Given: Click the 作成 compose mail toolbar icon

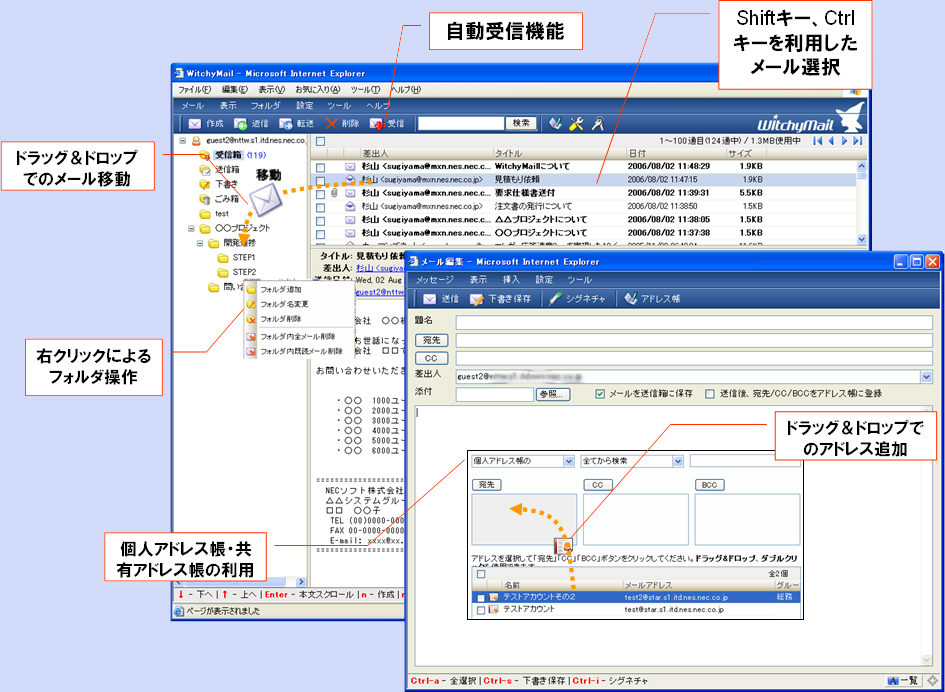Looking at the screenshot, I should click(x=194, y=124).
